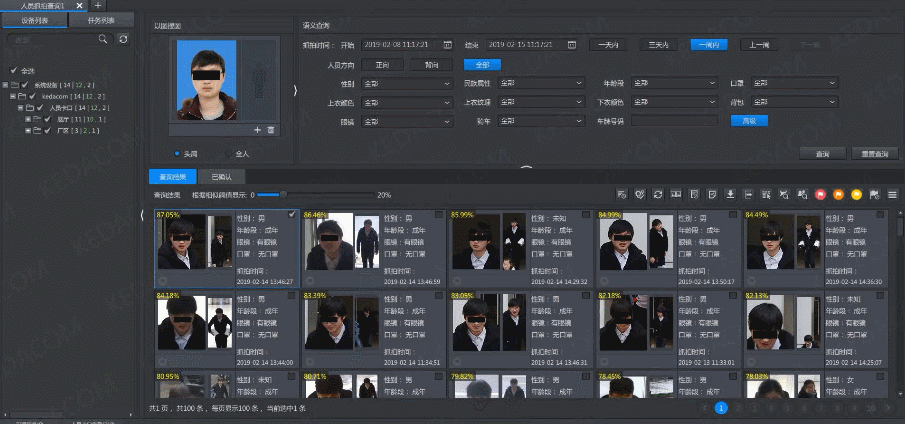
Task: Open the hamburger list menu icon
Action: pos(892,195)
